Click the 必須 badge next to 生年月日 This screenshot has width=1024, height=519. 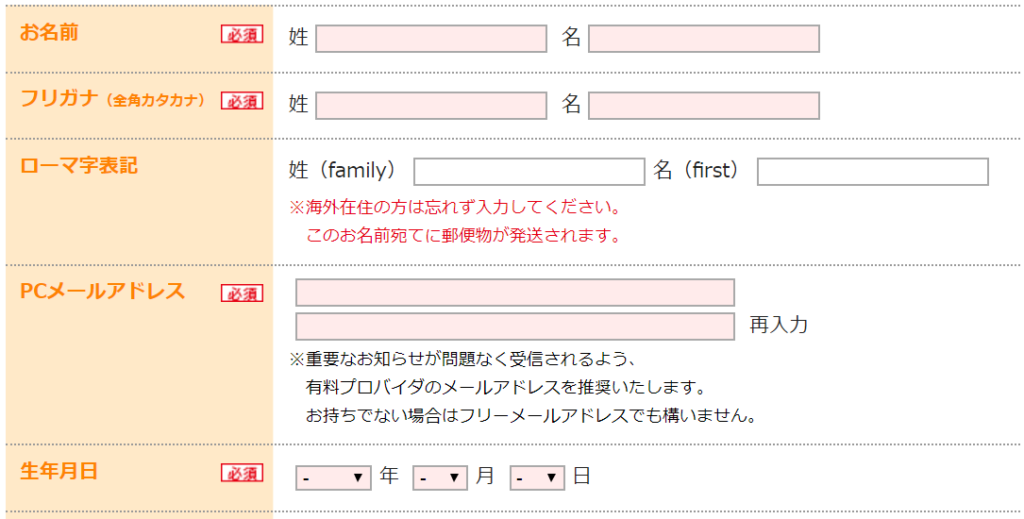click(x=242, y=473)
